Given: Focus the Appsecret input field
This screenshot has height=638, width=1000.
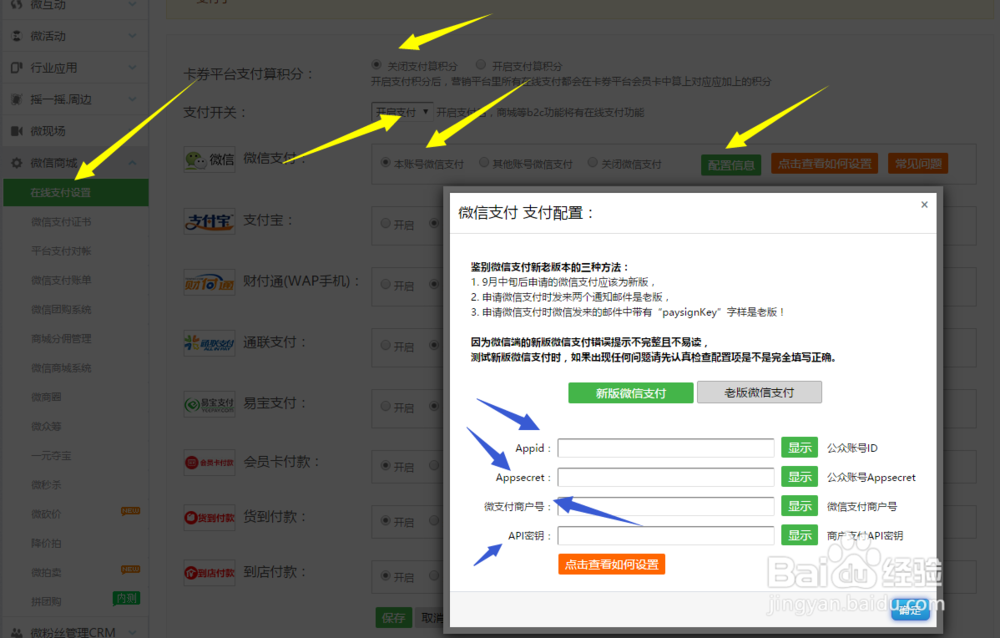Looking at the screenshot, I should click(666, 477).
